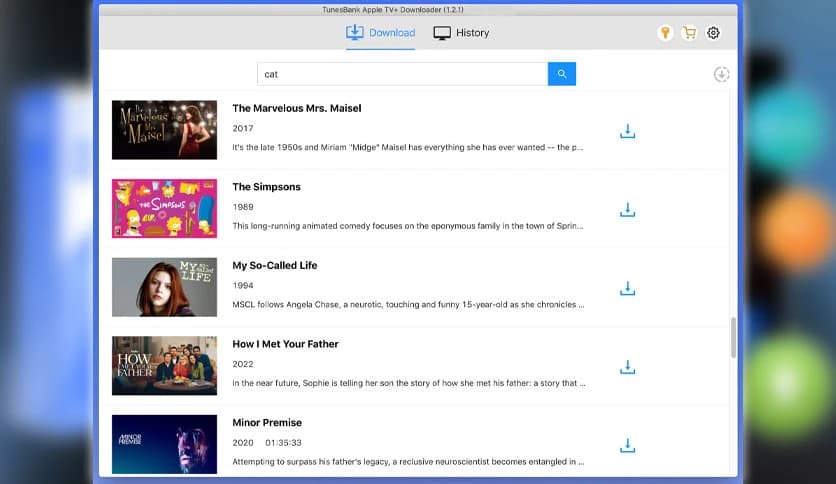Image resolution: width=836 pixels, height=484 pixels.
Task: Click The Marvelous Mrs. Maisel thumbnail
Action: tap(164, 130)
